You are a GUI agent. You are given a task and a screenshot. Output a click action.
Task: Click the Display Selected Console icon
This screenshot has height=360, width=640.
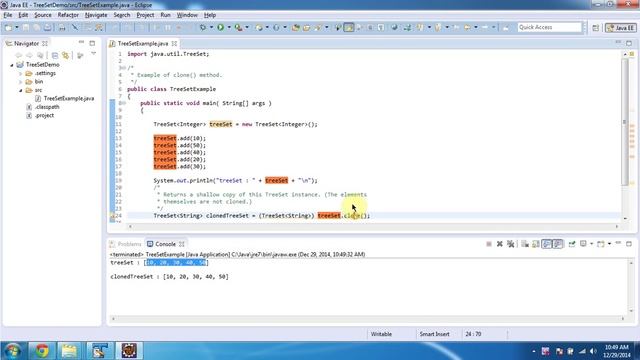coord(583,244)
